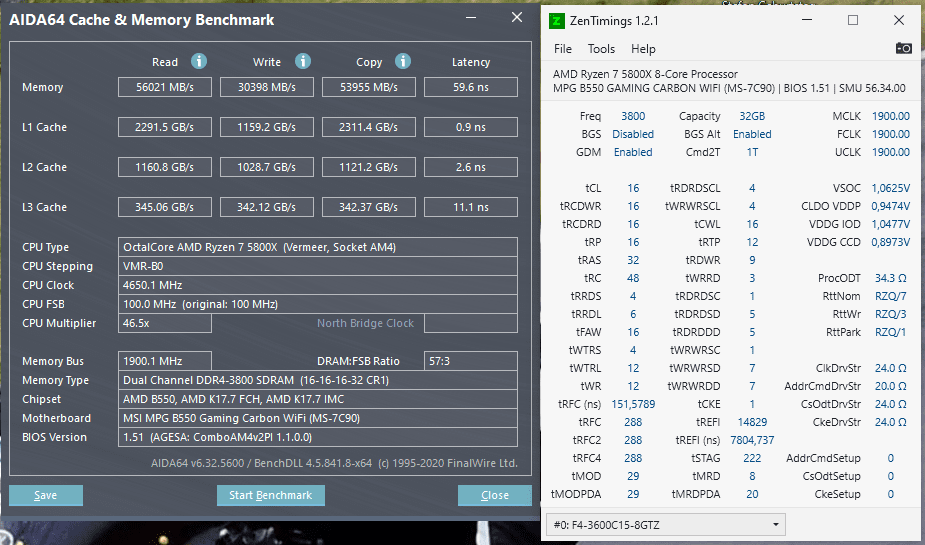Click the Write info icon in AIDA64
925x545 pixels.
tap(303, 61)
